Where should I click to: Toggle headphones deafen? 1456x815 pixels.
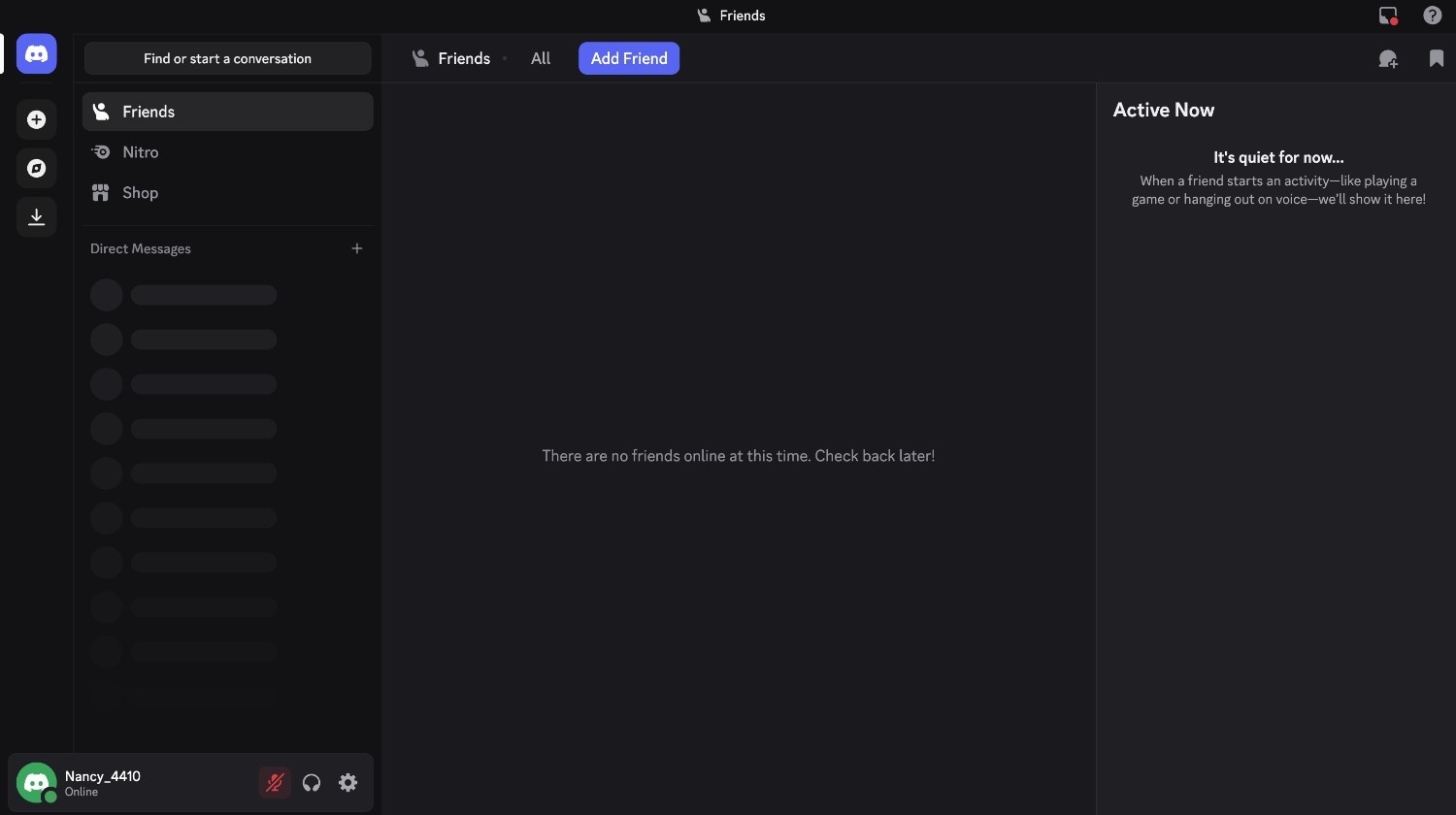tap(312, 783)
